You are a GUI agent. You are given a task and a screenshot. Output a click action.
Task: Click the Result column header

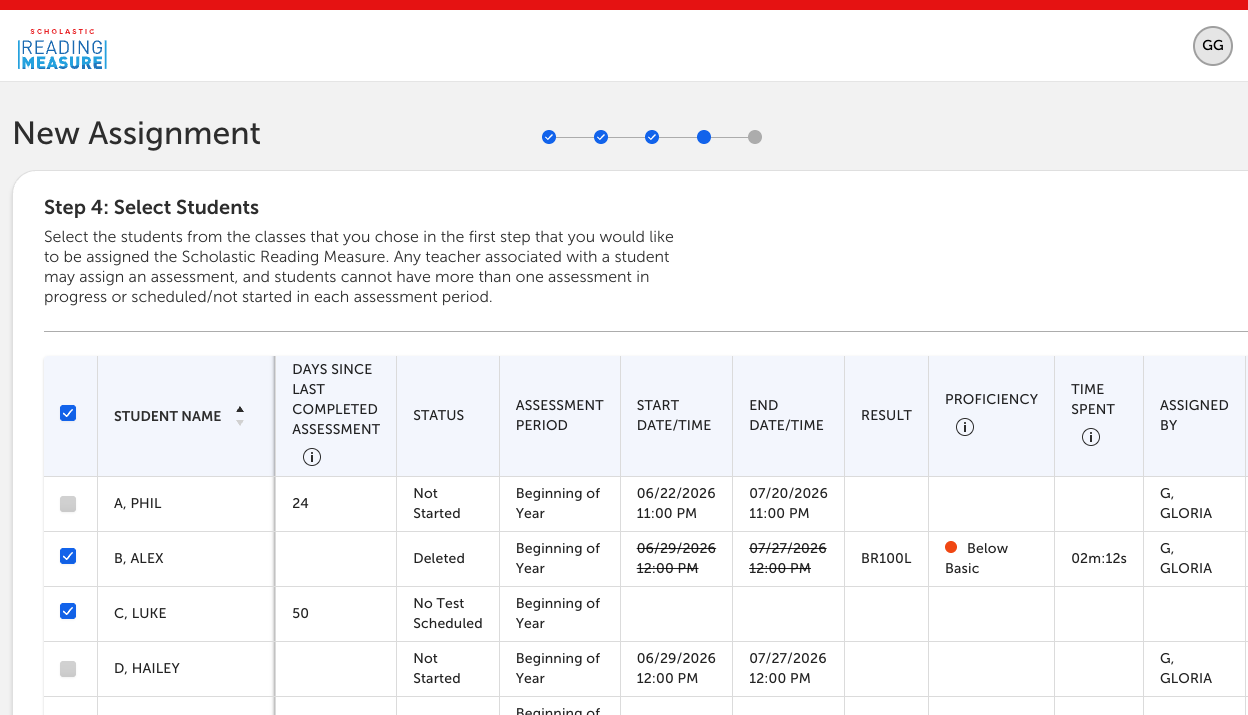coord(886,415)
